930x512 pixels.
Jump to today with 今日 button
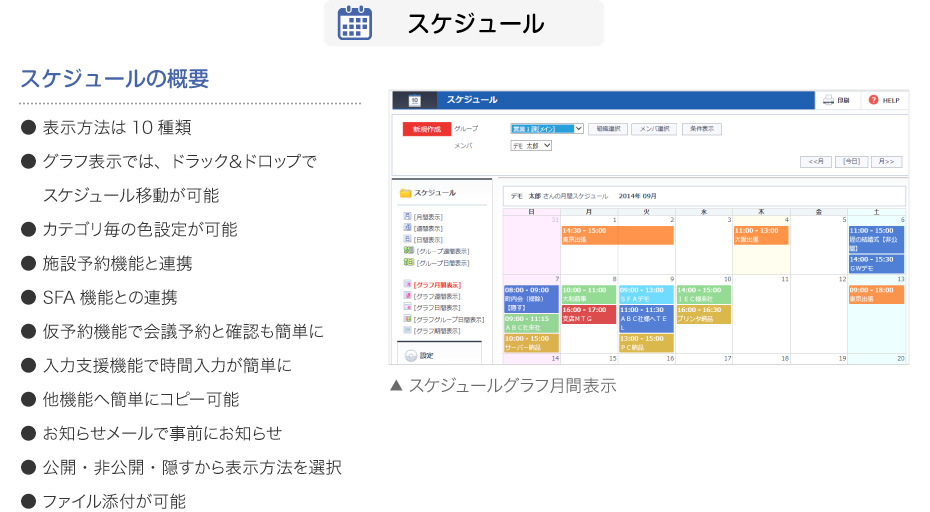(850, 161)
